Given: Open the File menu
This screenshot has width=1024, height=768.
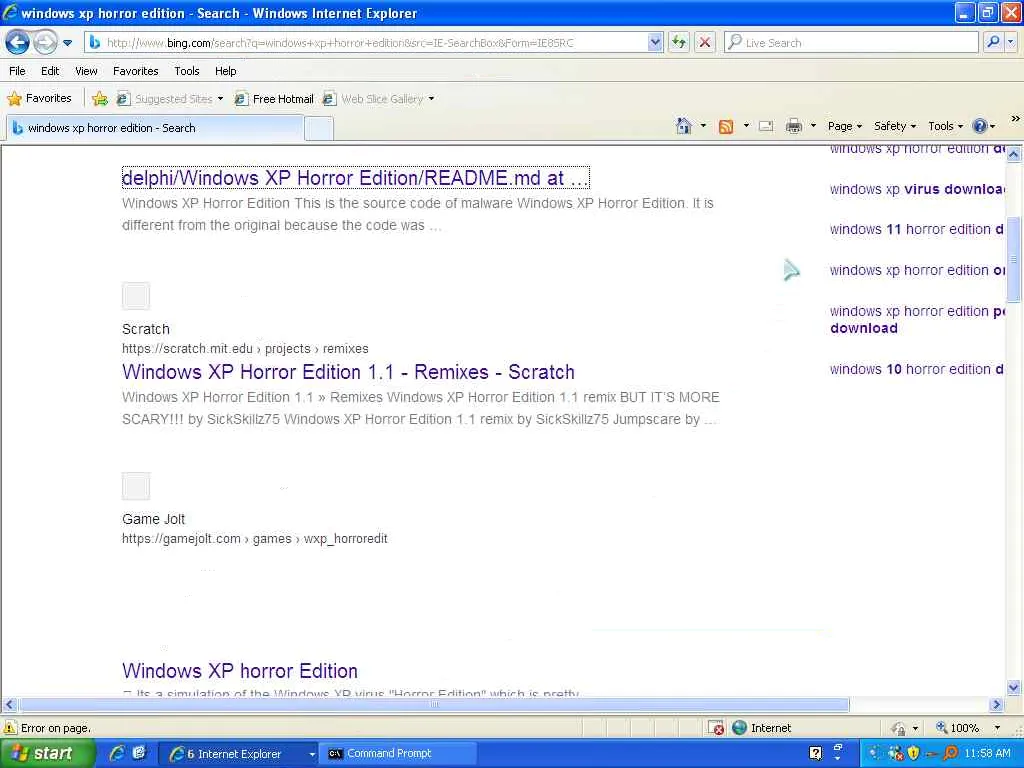Looking at the screenshot, I should tap(17, 71).
